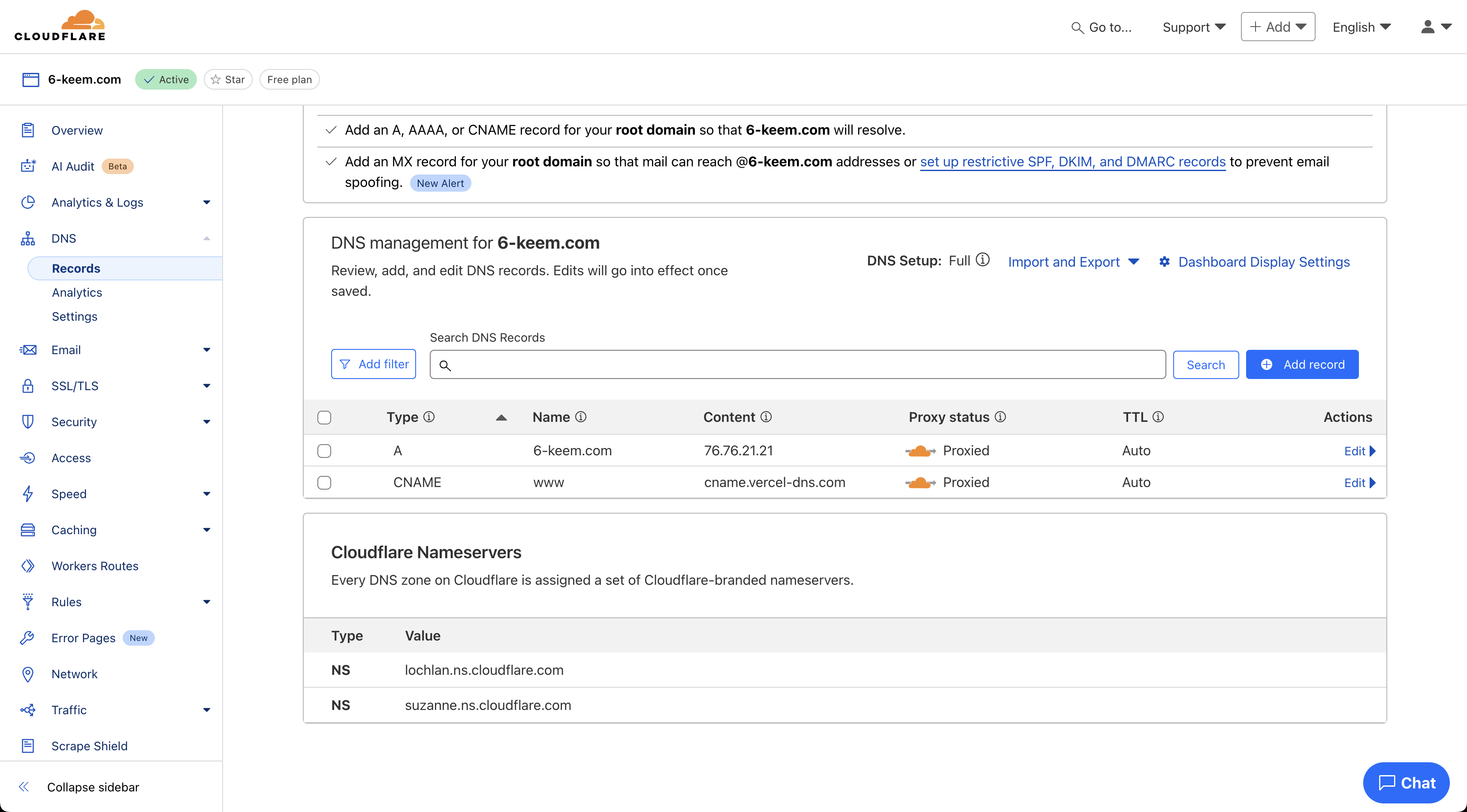This screenshot has width=1467, height=812.
Task: Open the Chat widget
Action: tap(1406, 783)
